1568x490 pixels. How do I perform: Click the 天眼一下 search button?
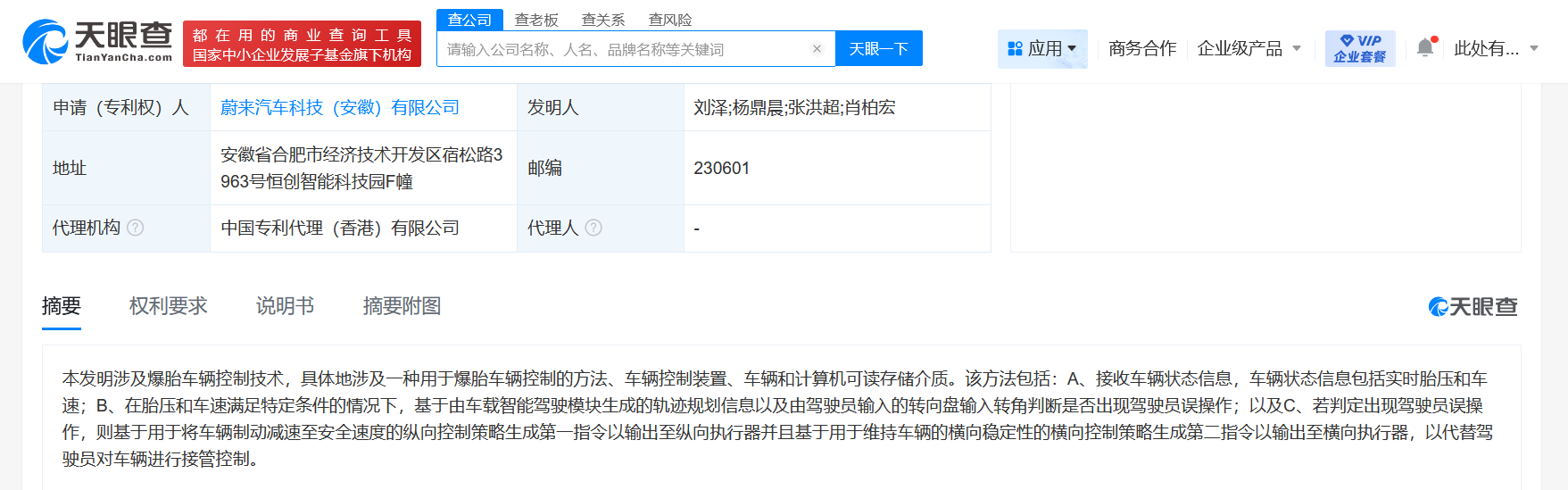tap(879, 48)
